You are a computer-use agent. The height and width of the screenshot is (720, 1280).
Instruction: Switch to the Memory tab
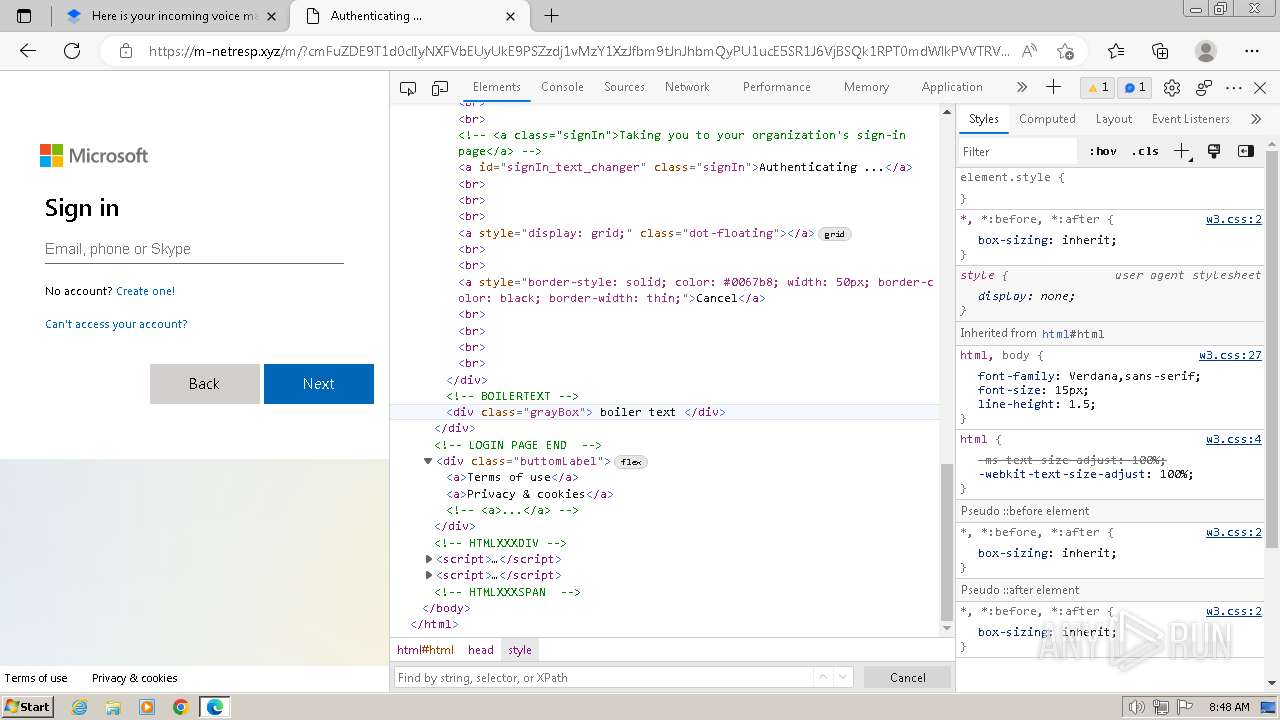[866, 87]
